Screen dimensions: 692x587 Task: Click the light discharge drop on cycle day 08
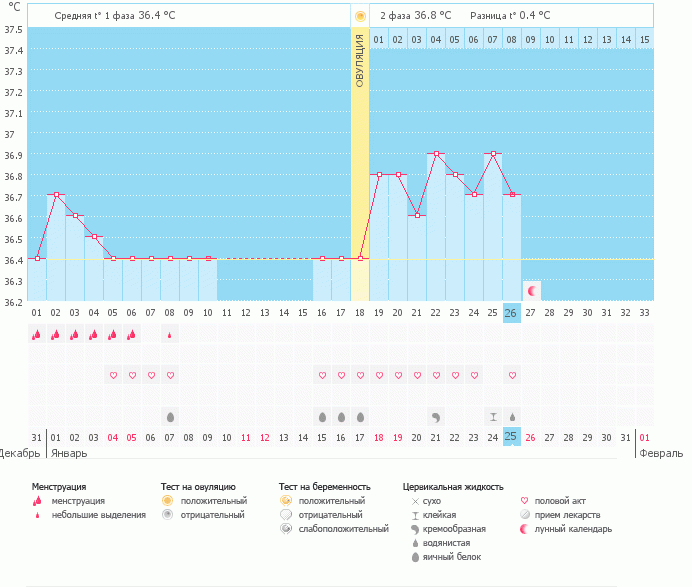(170, 335)
